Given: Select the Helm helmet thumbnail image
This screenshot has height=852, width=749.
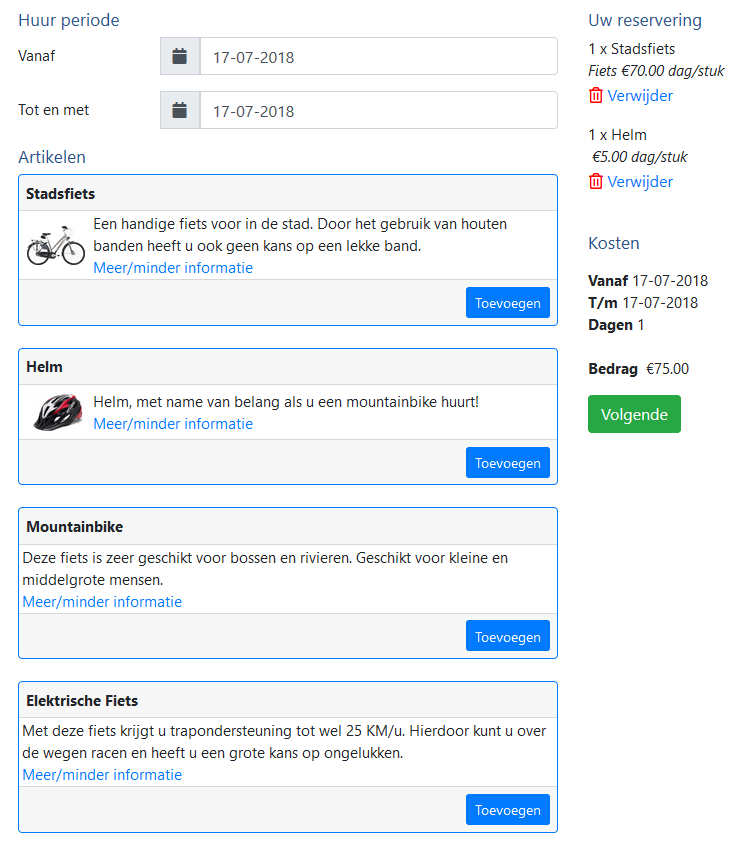Looking at the screenshot, I should (x=58, y=412).
